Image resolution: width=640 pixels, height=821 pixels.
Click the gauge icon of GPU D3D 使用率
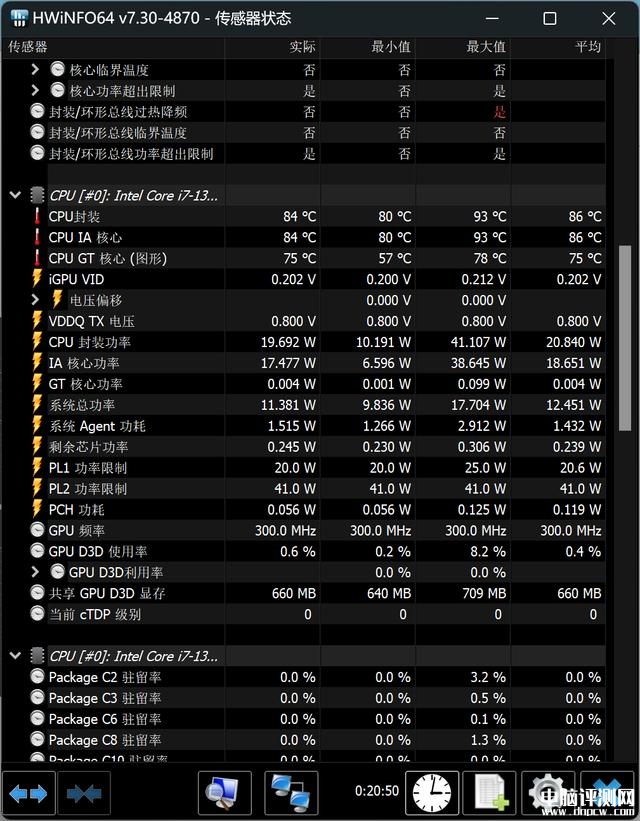pyautogui.click(x=37, y=551)
